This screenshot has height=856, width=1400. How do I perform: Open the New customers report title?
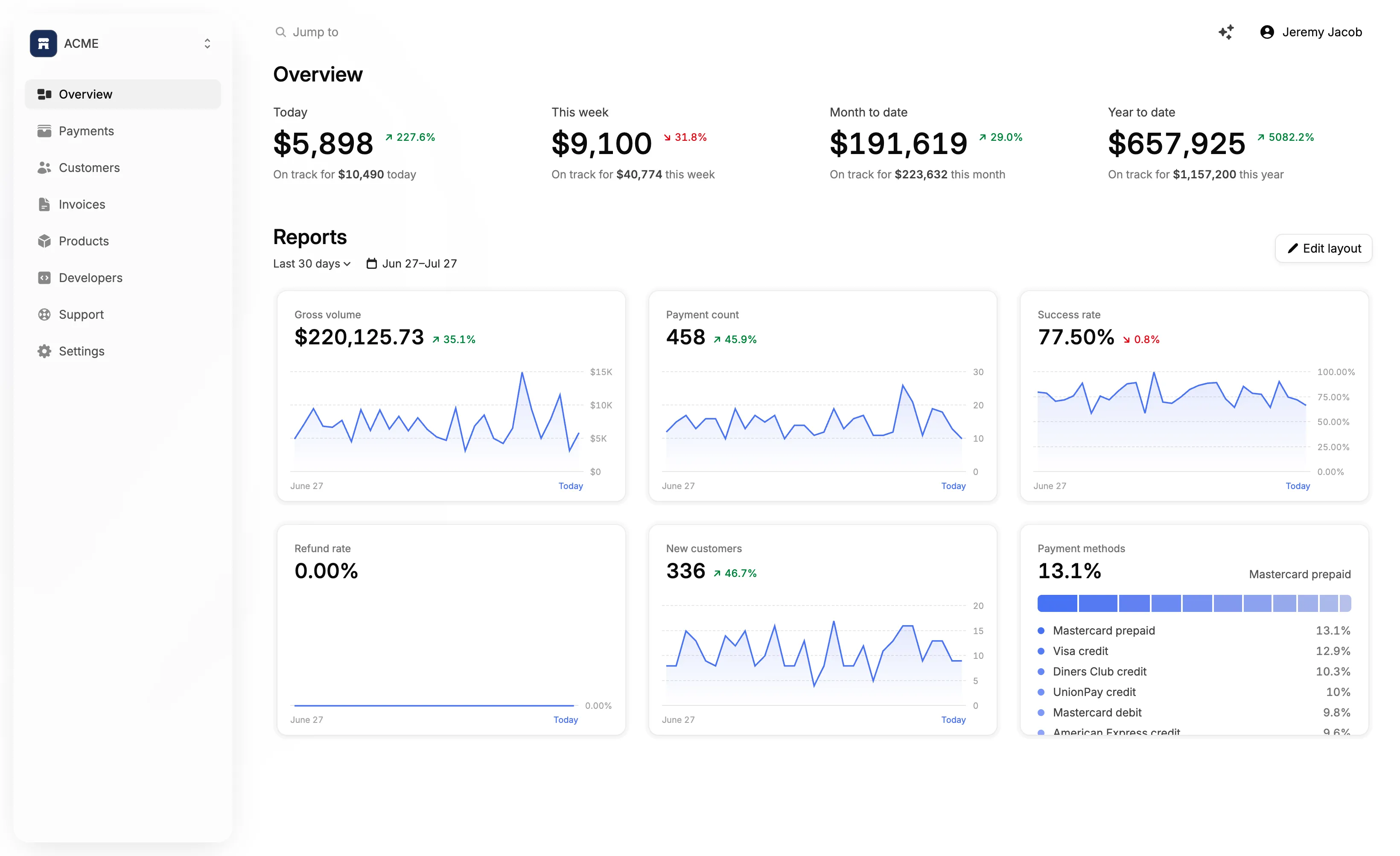(704, 549)
